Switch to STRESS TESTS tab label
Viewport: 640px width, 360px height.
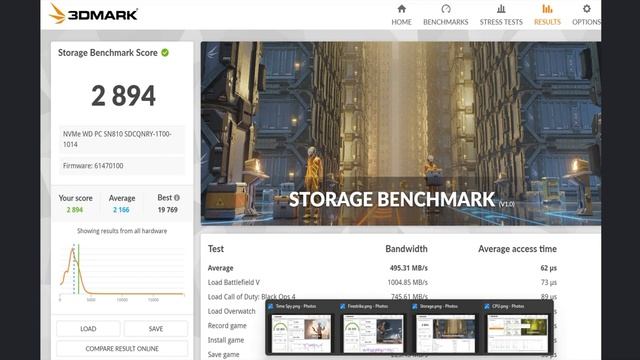pyautogui.click(x=501, y=22)
